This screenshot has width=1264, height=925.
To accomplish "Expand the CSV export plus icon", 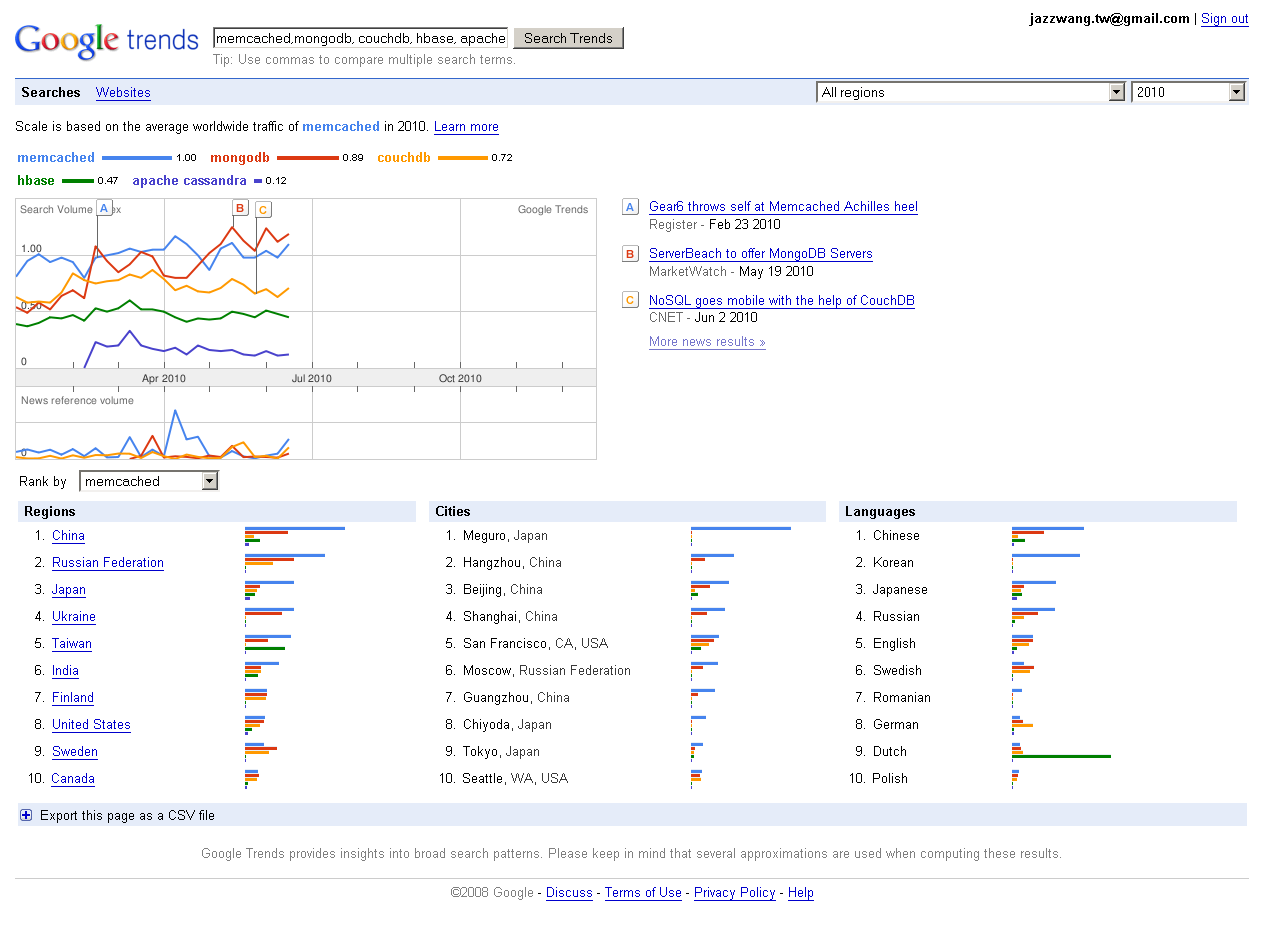I will coord(26,816).
